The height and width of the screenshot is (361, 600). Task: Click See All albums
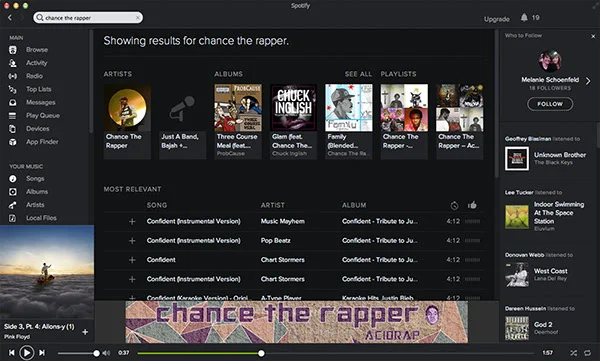[x=358, y=74]
